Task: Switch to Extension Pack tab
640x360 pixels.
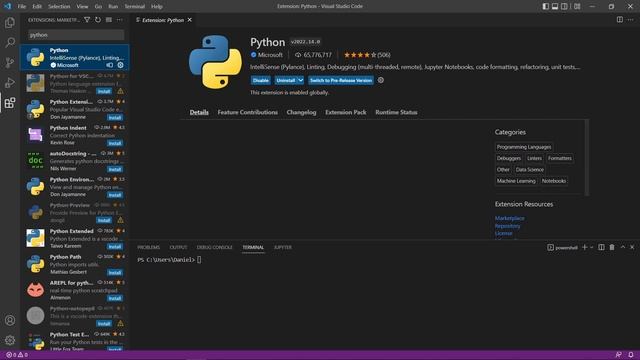Action: [346, 112]
